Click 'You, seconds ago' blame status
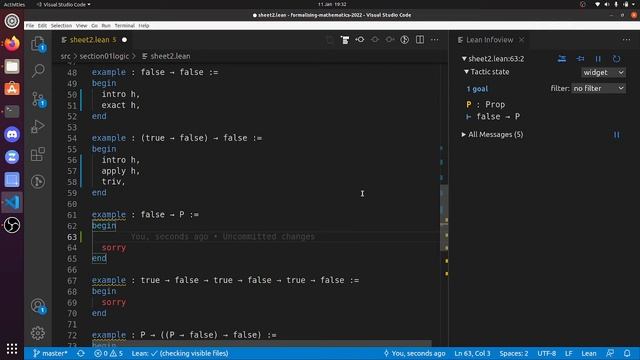 click(x=414, y=353)
